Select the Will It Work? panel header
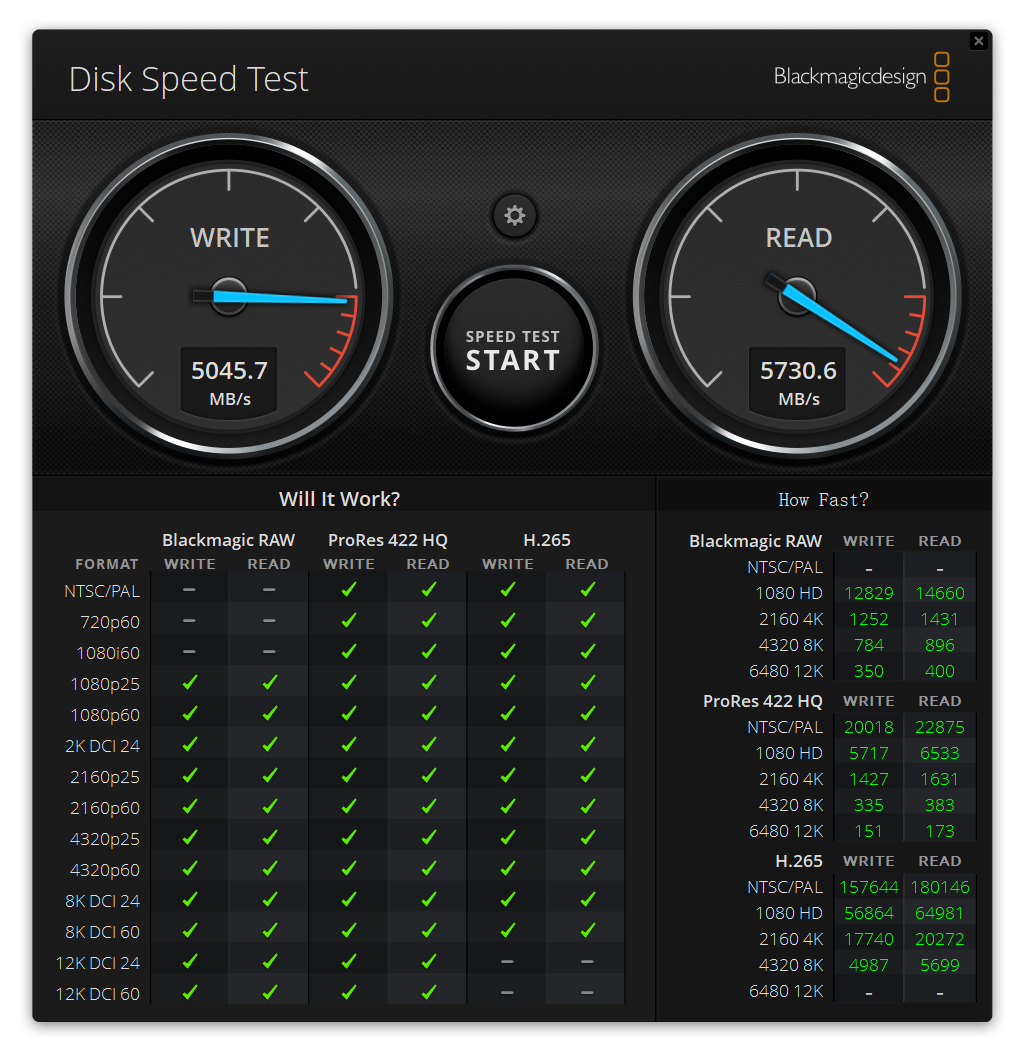Image resolution: width=1025 pixels, height=1058 pixels. point(339,499)
